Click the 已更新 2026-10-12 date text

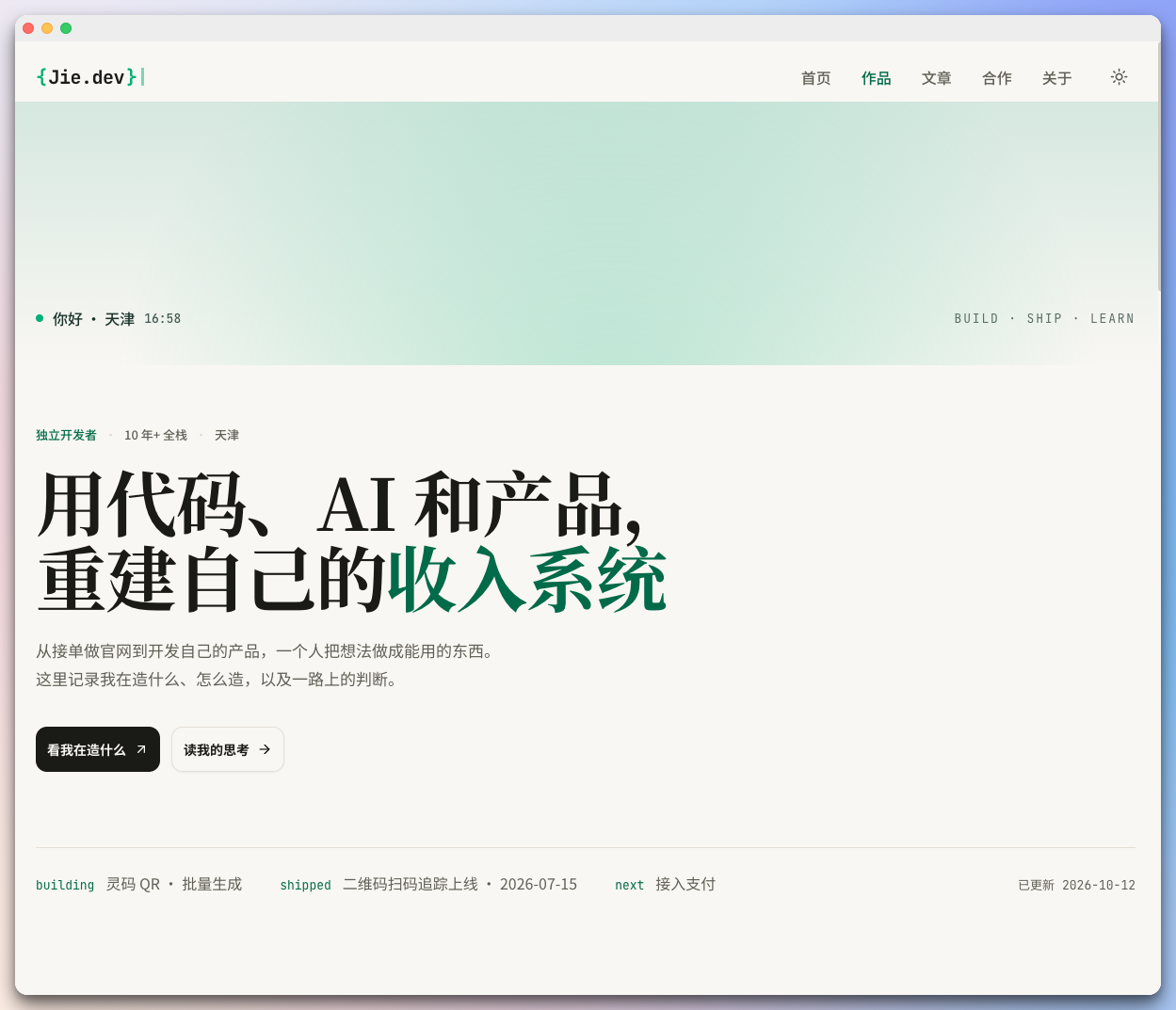pyautogui.click(x=1076, y=885)
